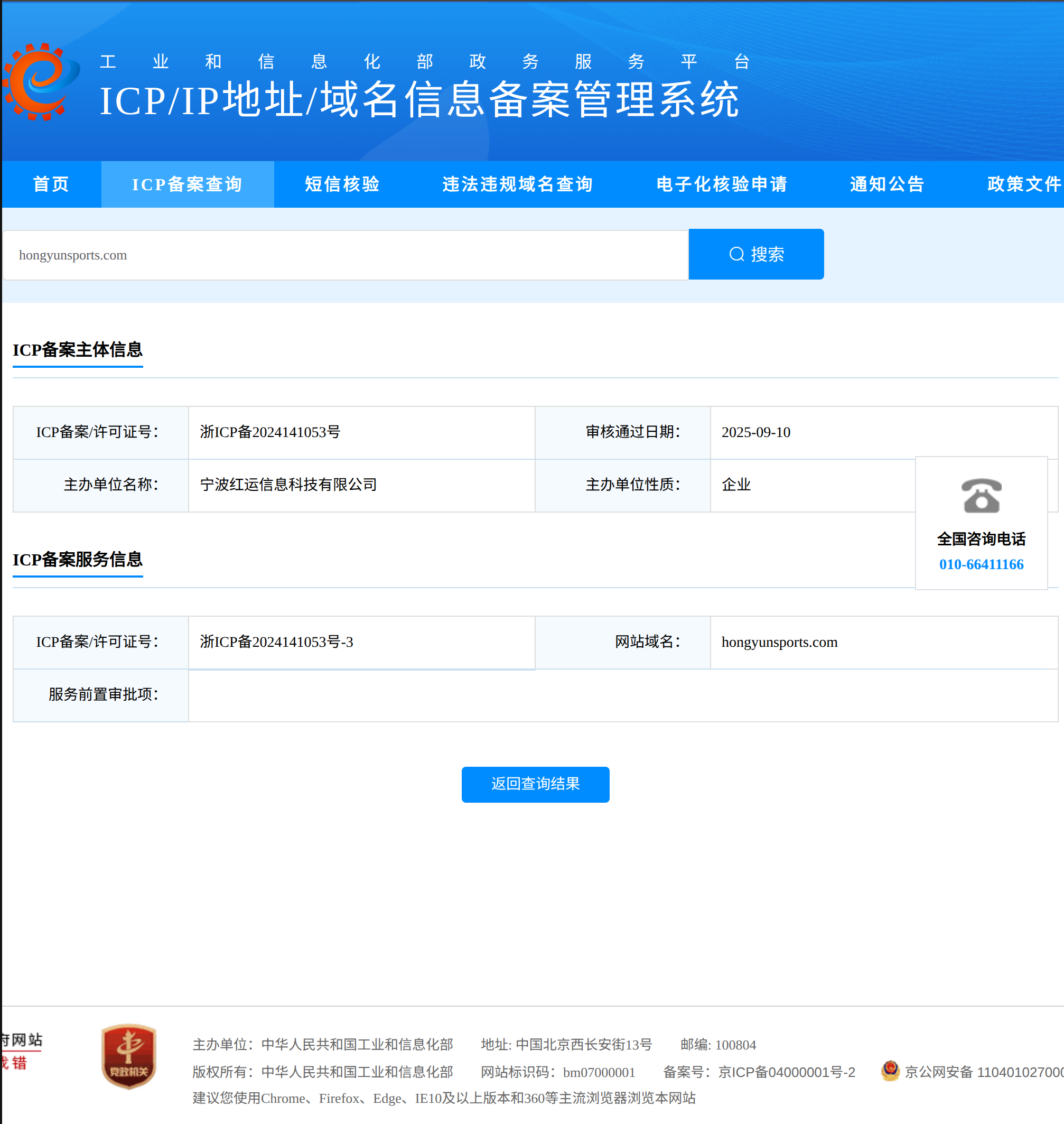
Task: Click the 京ICP备04000001号-2 footer link
Action: (786, 1072)
